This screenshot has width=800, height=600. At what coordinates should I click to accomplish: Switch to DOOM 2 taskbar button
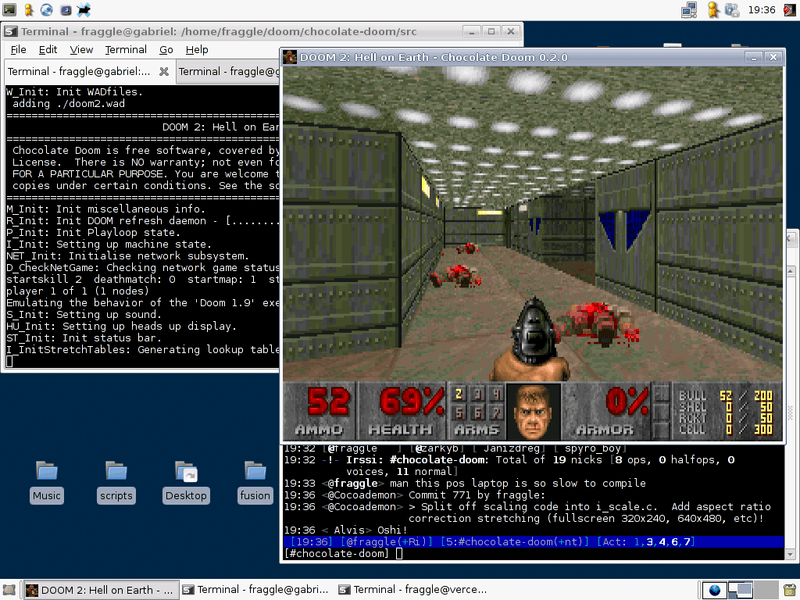pyautogui.click(x=102, y=590)
